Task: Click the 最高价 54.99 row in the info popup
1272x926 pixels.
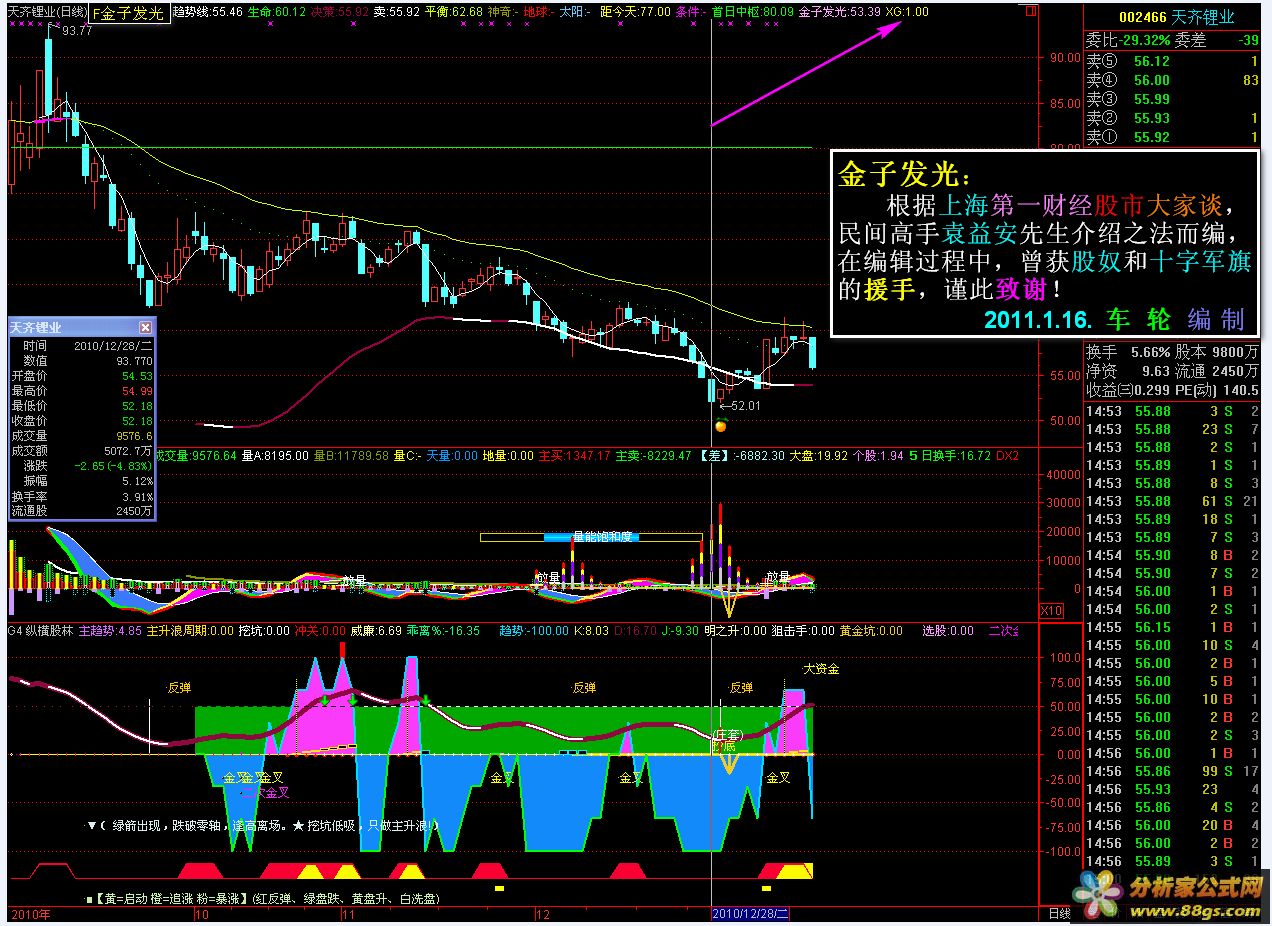Action: (82, 390)
